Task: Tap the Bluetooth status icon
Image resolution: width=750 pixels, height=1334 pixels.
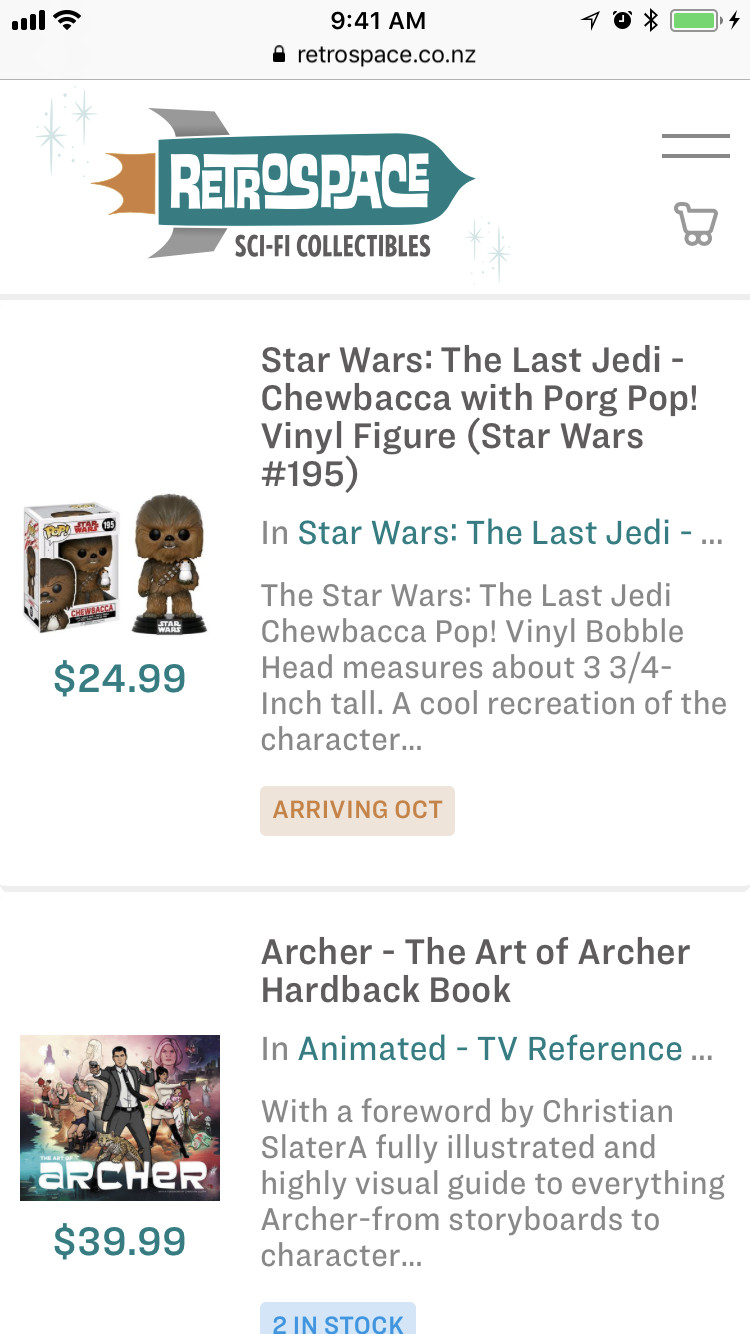Action: (650, 20)
